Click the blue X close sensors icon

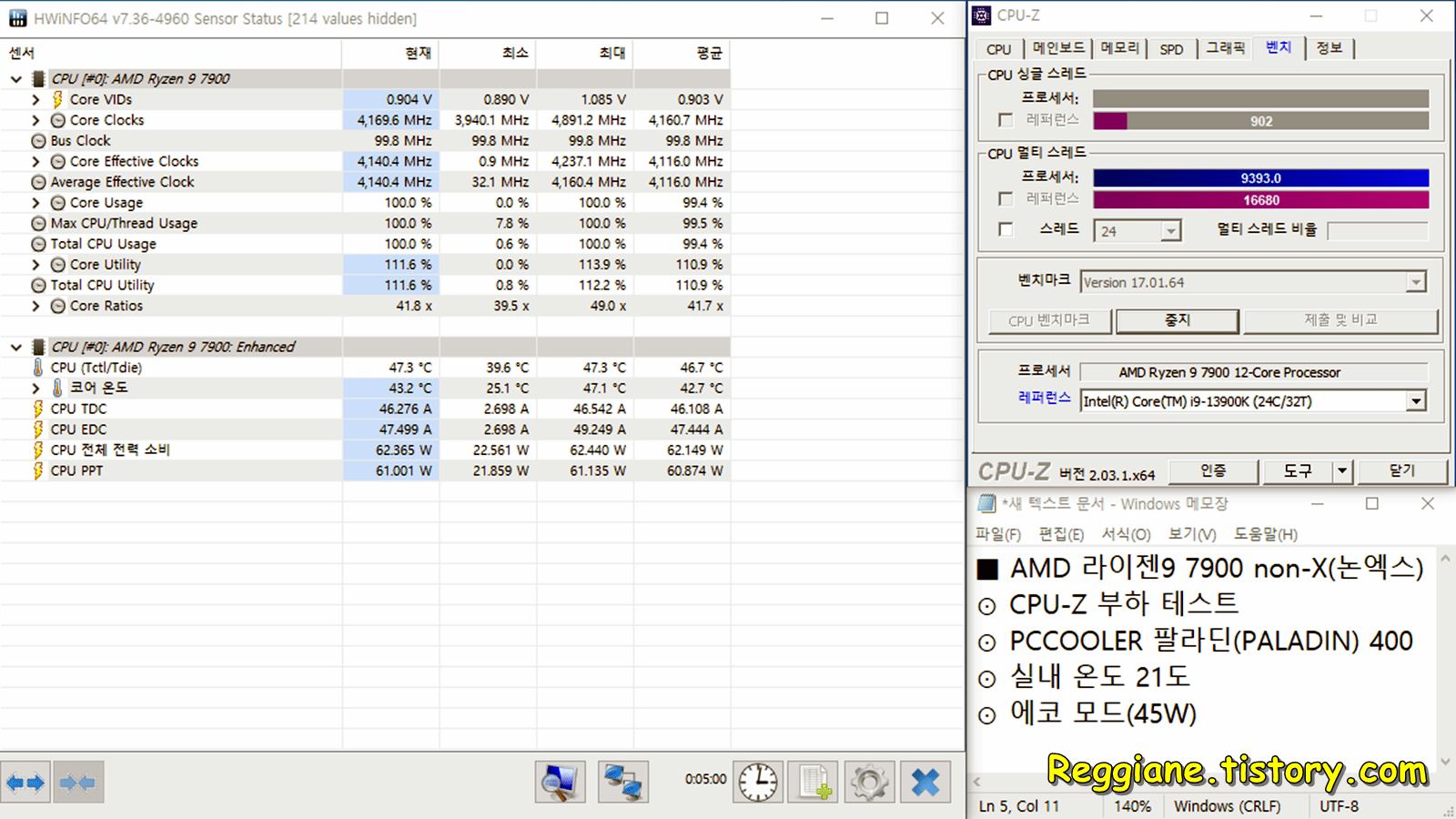click(x=925, y=782)
